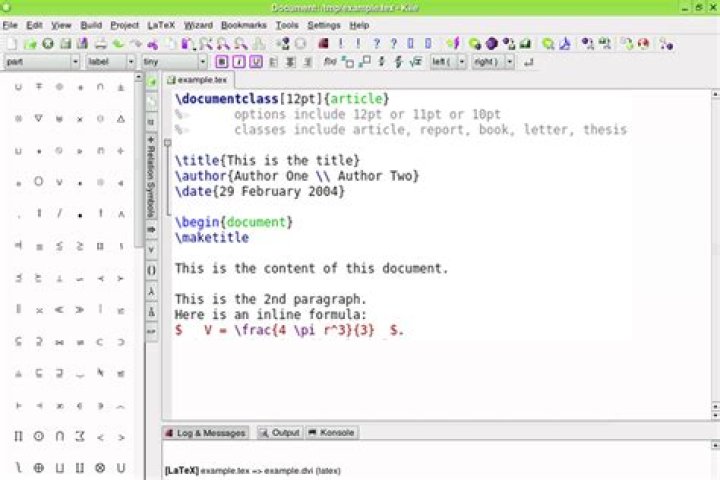Toggle italic text formatting button
This screenshot has width=720, height=480.
[239, 62]
